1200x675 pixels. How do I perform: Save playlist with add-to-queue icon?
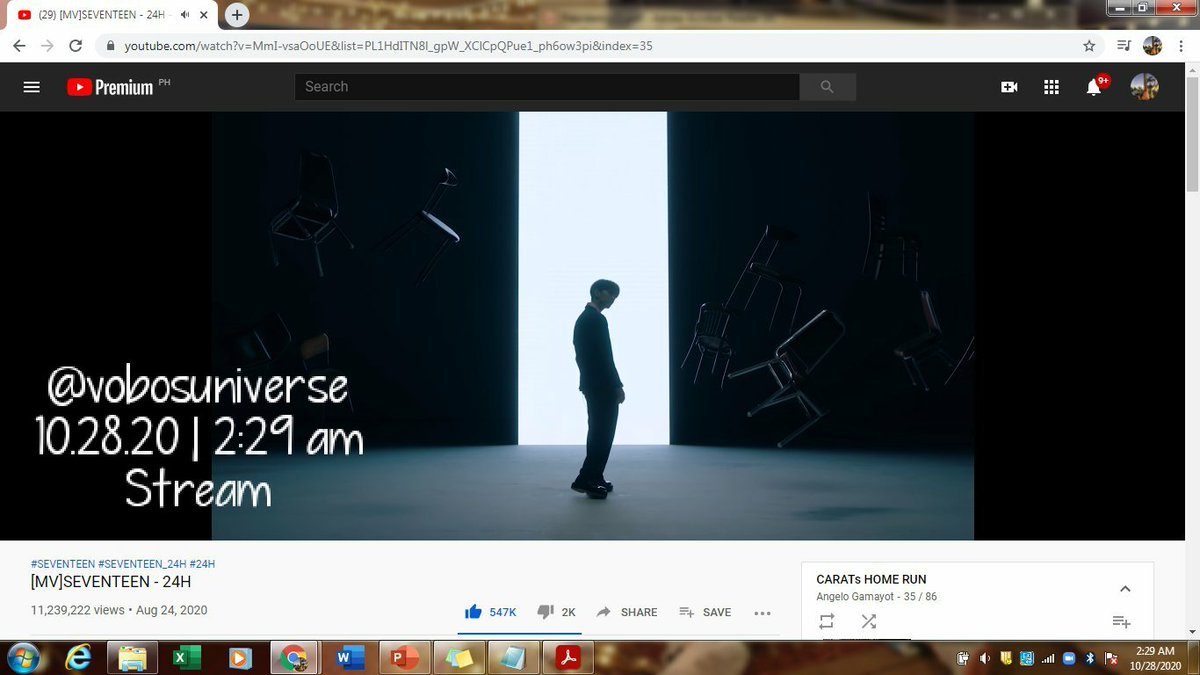[x=1121, y=621]
